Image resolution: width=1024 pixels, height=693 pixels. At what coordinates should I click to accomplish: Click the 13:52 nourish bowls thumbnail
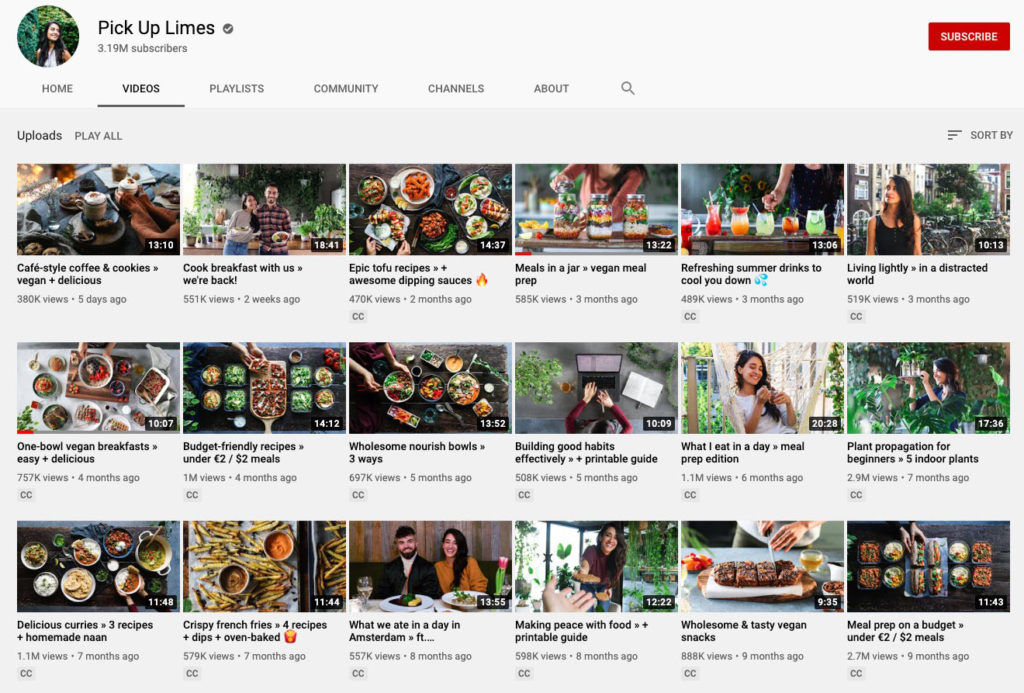click(430, 387)
